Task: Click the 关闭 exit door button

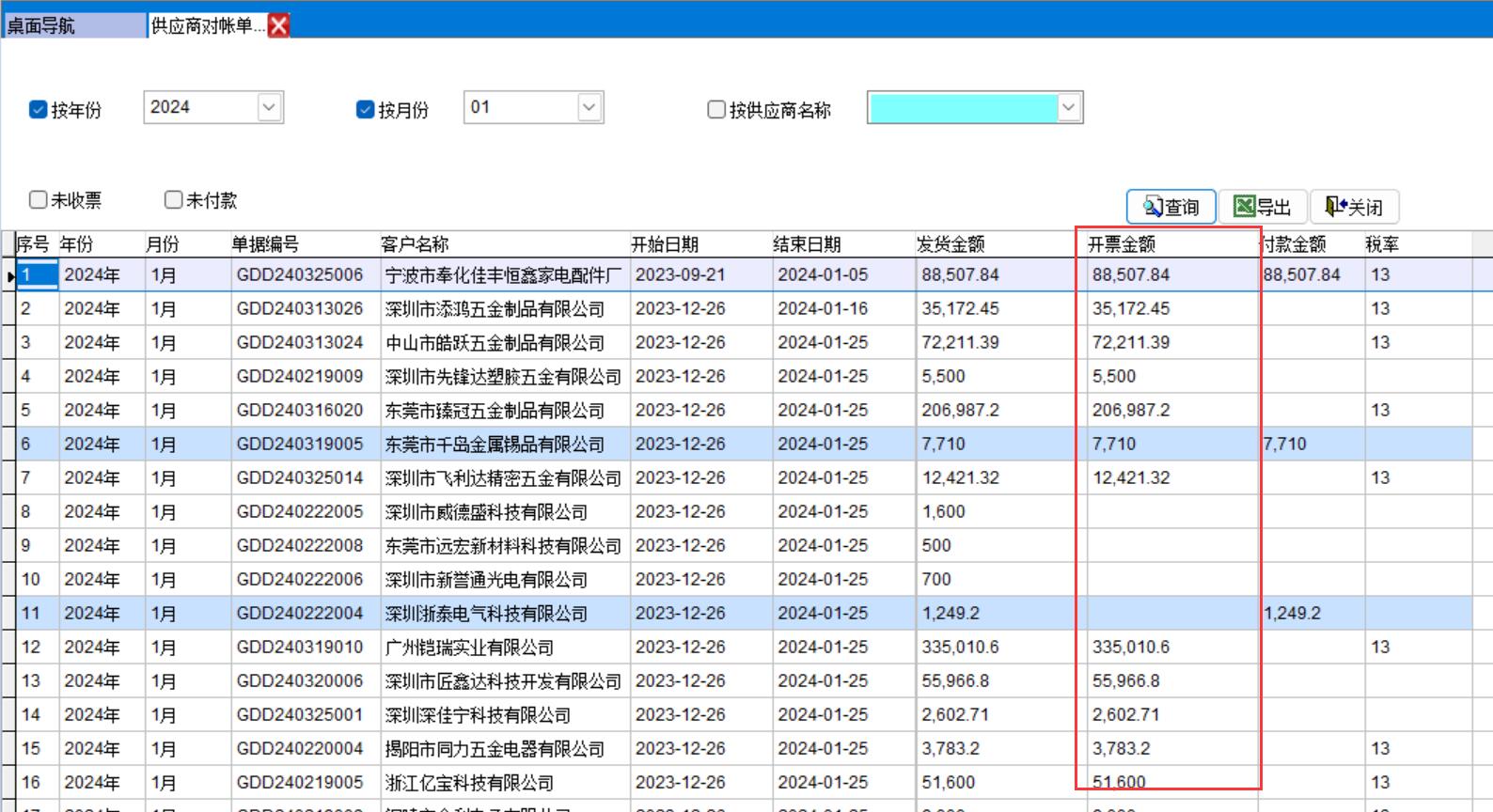Action: click(x=1354, y=207)
